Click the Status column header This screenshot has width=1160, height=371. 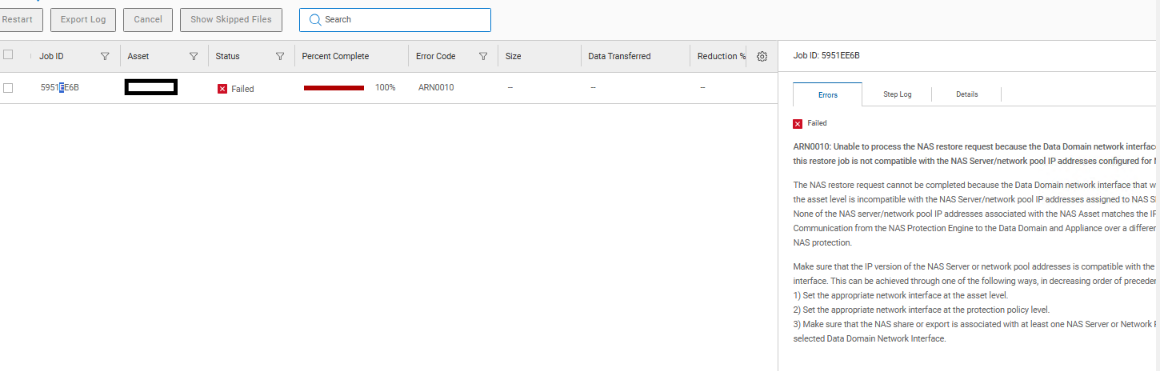227,56
